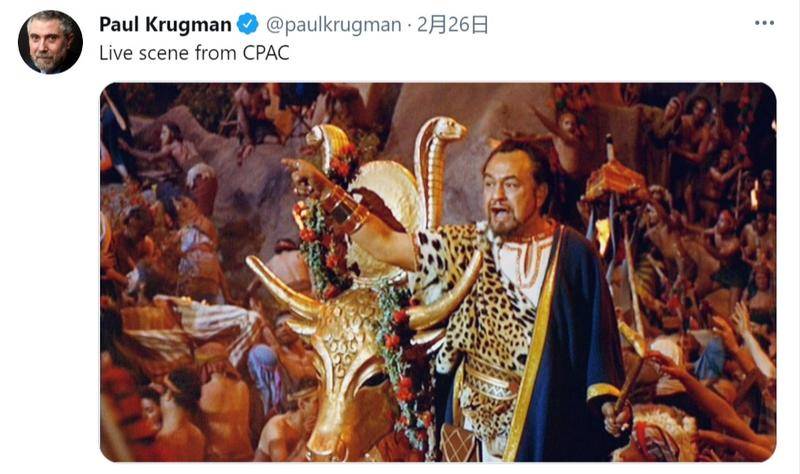Click the blue verified badge icon
800x474 pixels.
(248, 24)
